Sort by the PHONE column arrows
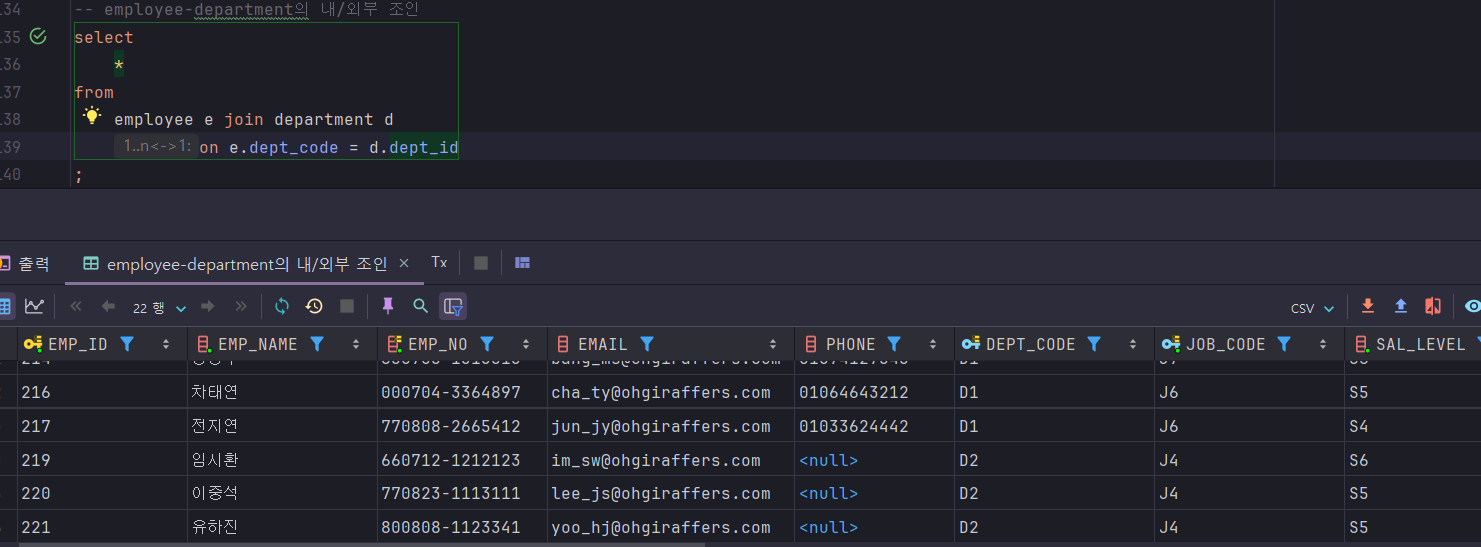1481x547 pixels. (x=933, y=344)
